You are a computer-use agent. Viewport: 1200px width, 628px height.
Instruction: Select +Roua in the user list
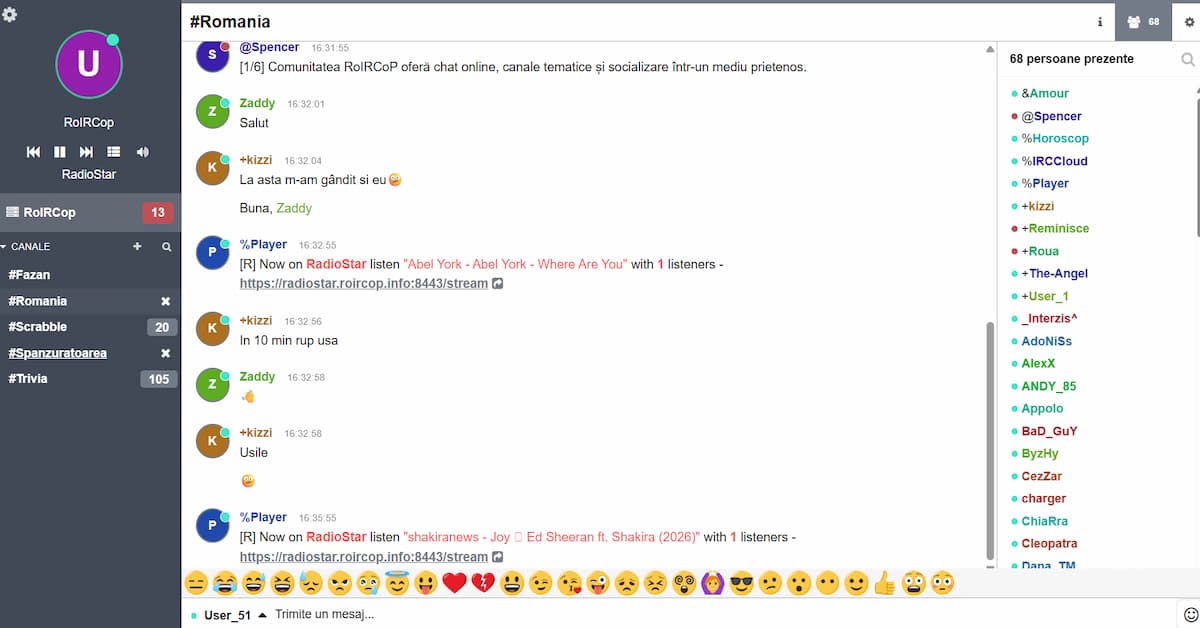pos(1040,251)
